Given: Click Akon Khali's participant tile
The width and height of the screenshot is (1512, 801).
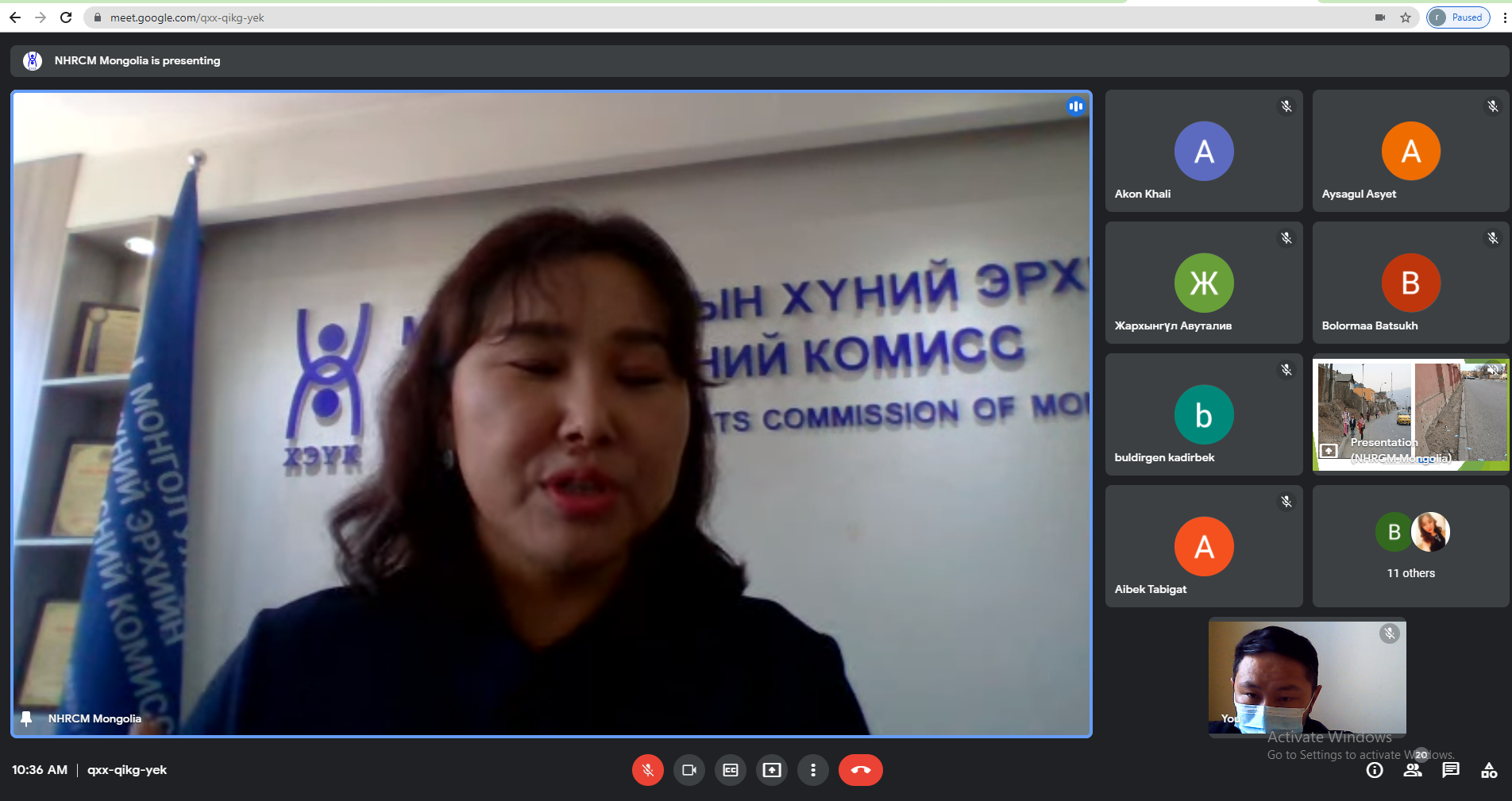Looking at the screenshot, I should click(1204, 151).
